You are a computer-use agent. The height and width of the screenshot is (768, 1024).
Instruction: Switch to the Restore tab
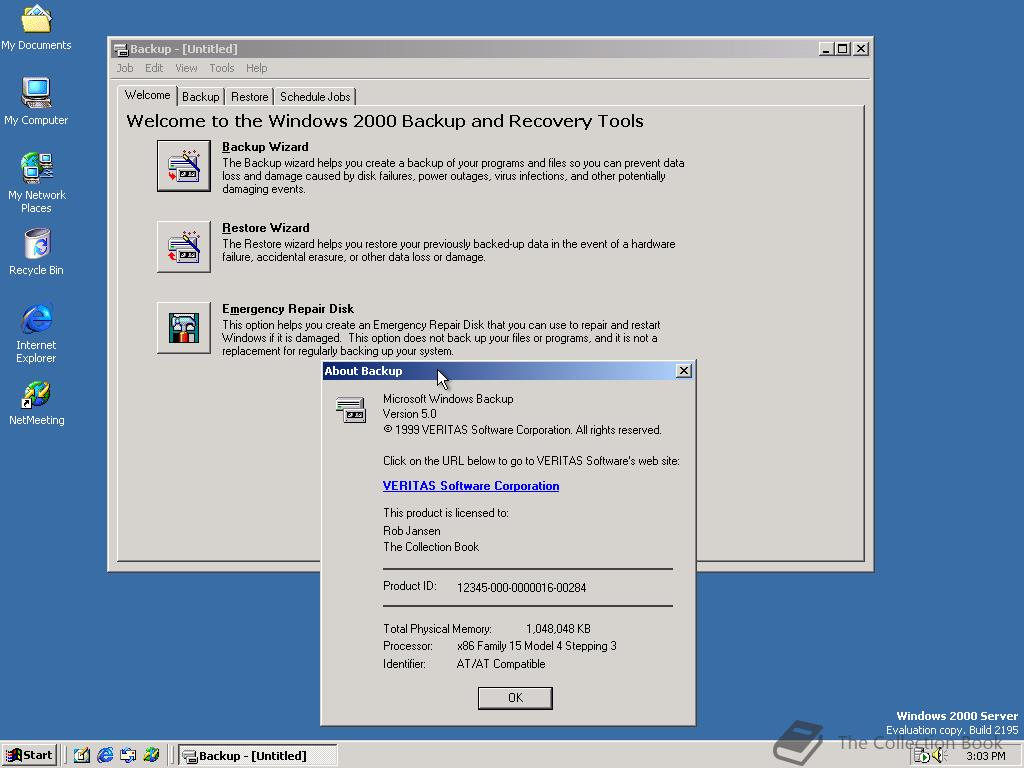click(x=249, y=97)
